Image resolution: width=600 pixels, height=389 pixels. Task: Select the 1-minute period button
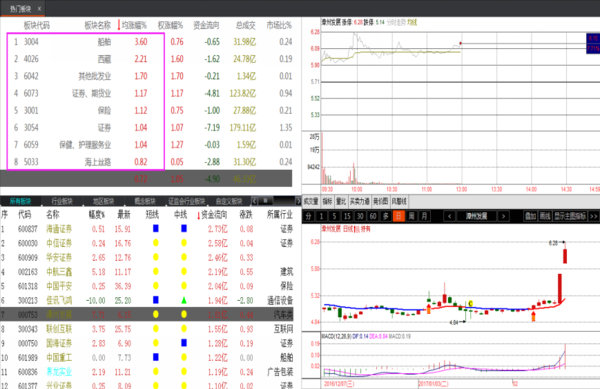click(321, 216)
